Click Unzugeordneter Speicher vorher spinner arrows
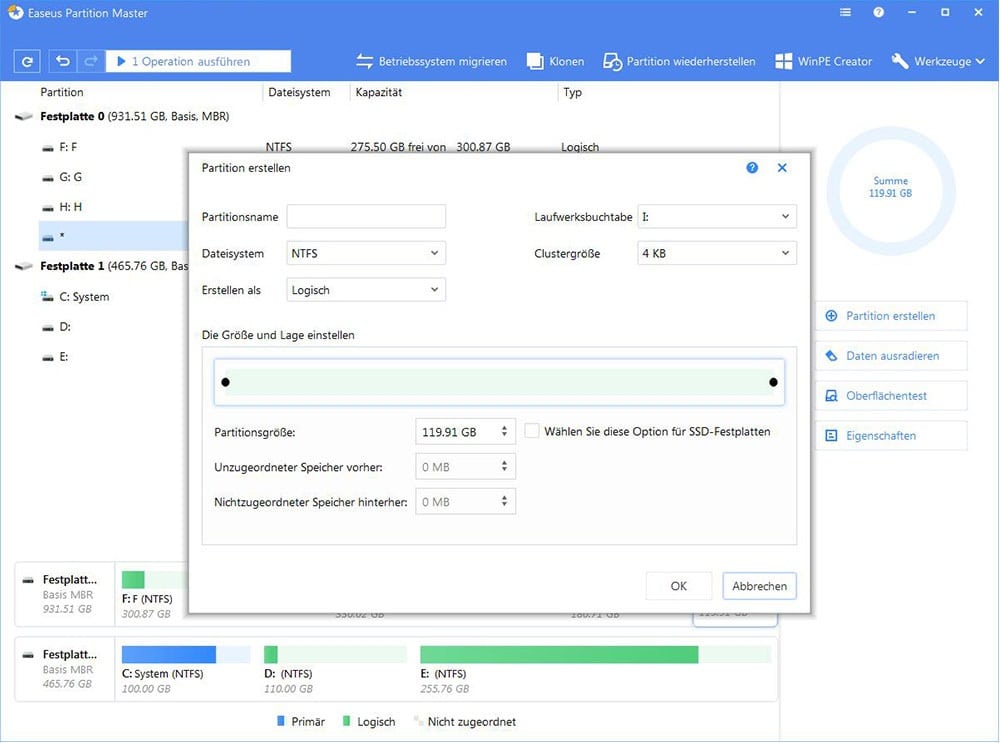Screen dimensions: 1000x743 point(504,466)
